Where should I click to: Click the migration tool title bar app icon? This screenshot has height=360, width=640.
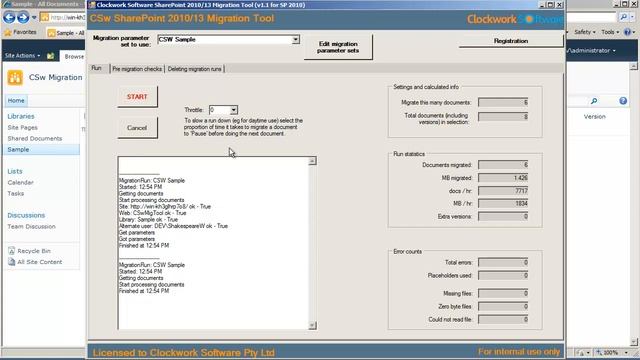[92, 5]
